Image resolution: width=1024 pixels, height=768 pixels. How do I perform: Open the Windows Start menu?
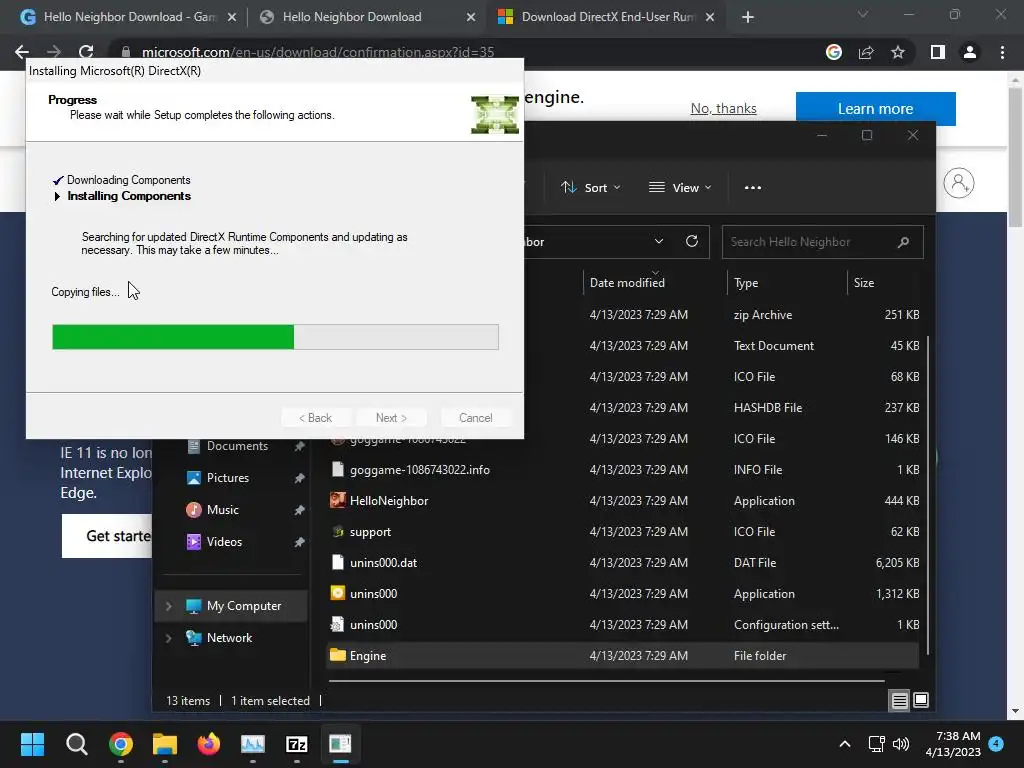(x=32, y=744)
